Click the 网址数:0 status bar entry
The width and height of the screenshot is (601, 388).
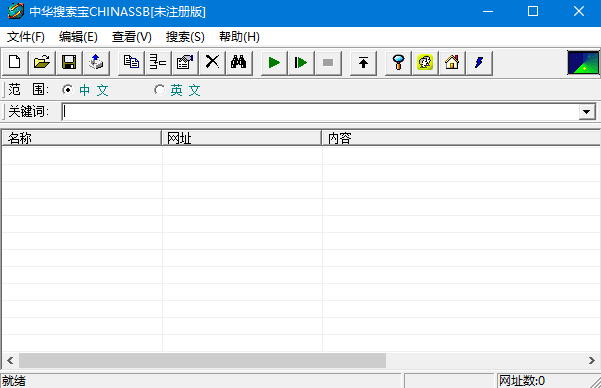click(x=522, y=381)
